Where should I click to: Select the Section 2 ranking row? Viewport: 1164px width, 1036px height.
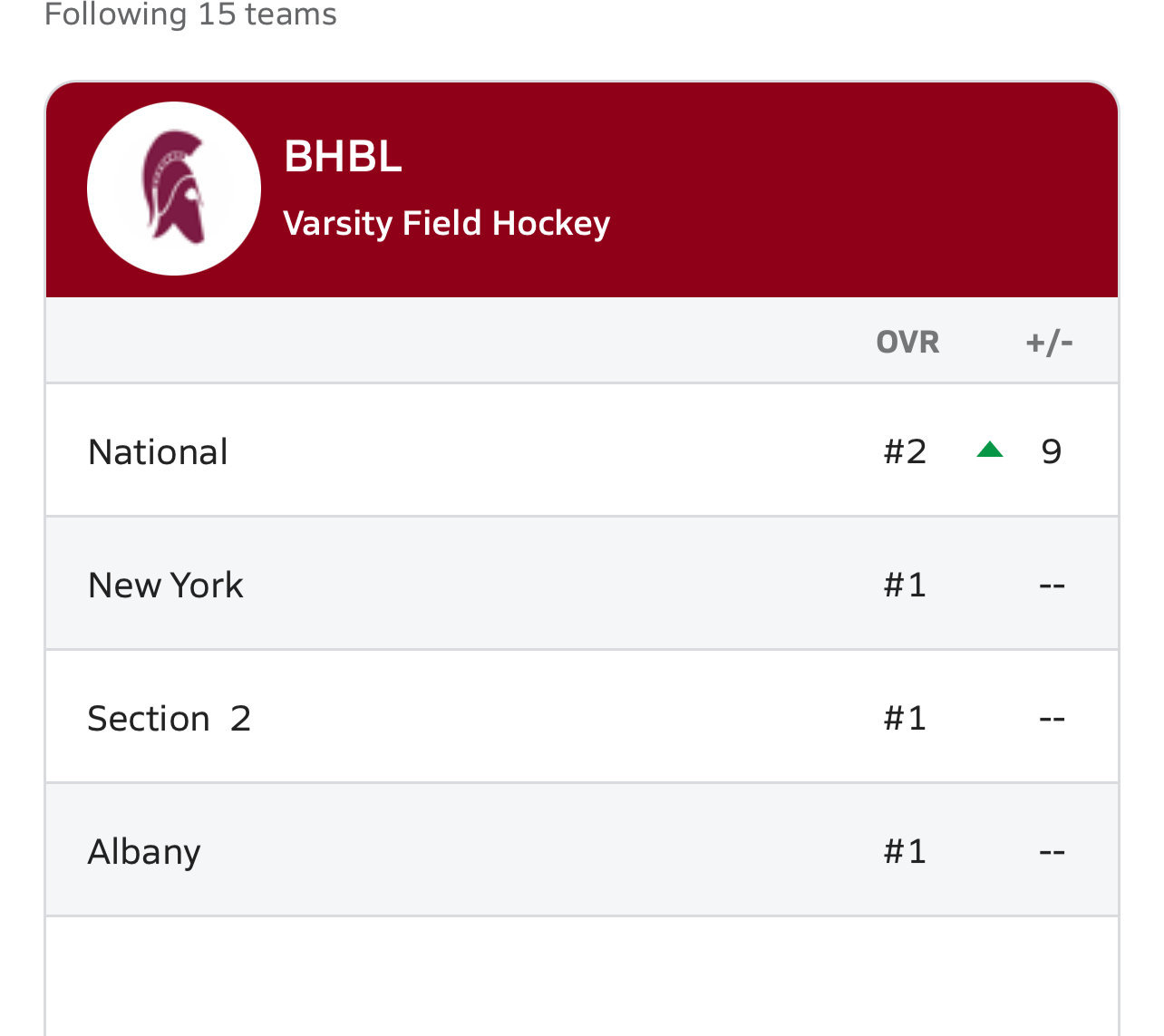tap(582, 717)
